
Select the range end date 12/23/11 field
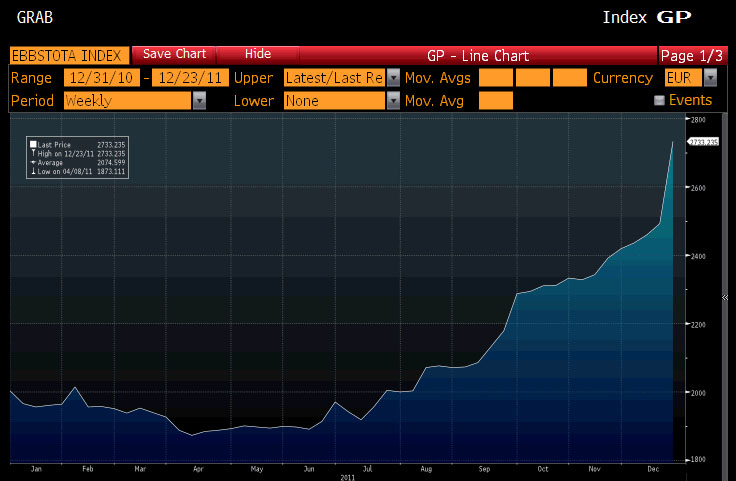click(190, 78)
